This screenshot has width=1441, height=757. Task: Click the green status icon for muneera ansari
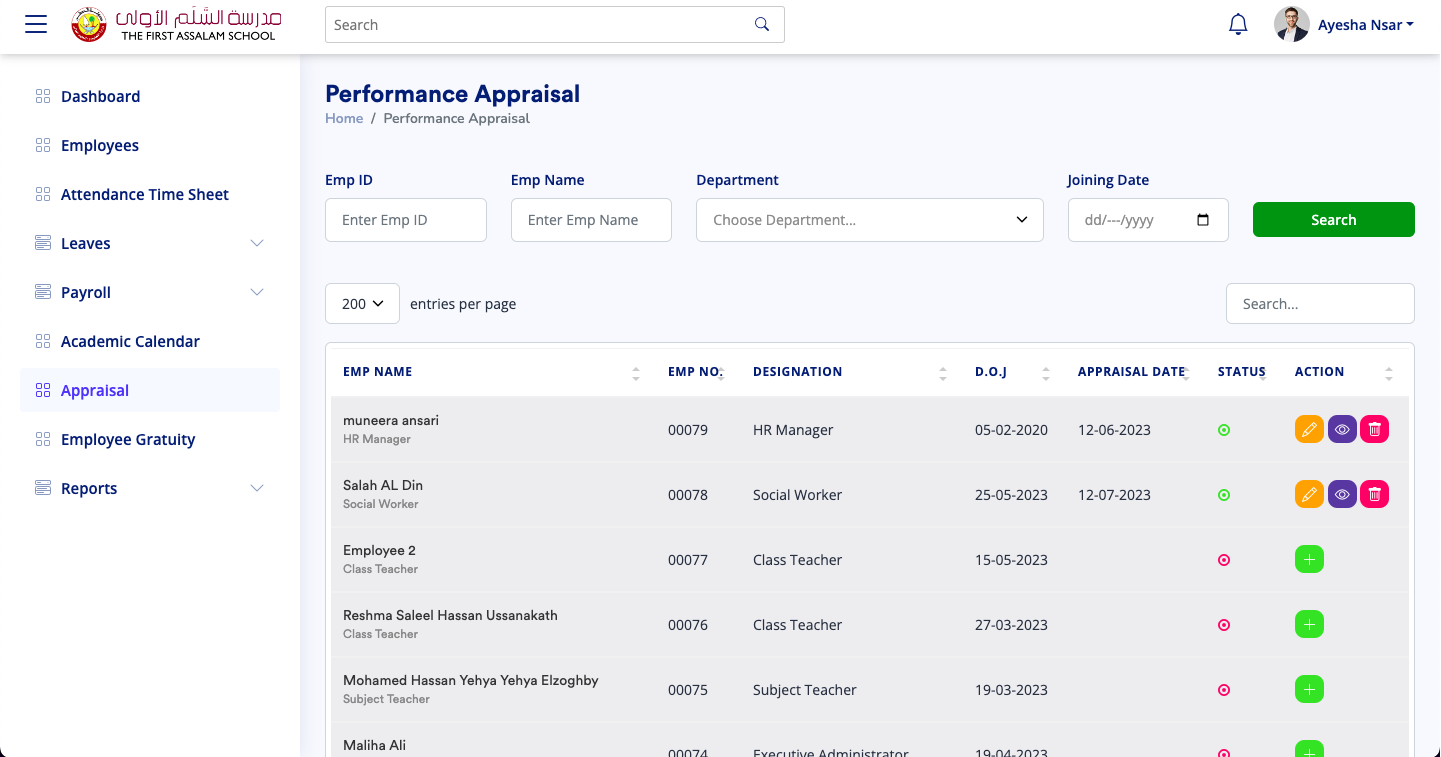pyautogui.click(x=1224, y=429)
